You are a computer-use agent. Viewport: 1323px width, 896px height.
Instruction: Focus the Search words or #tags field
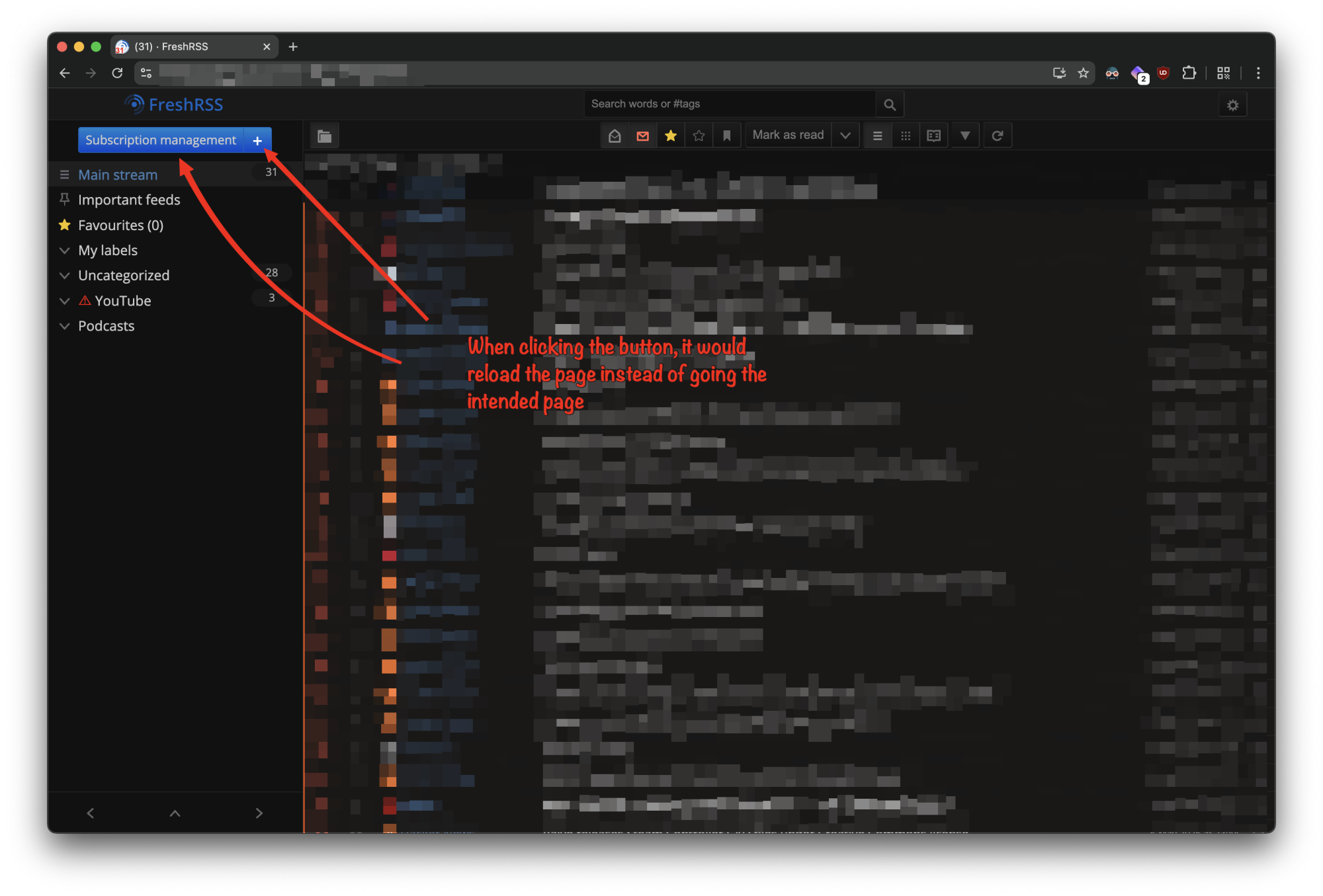point(730,104)
